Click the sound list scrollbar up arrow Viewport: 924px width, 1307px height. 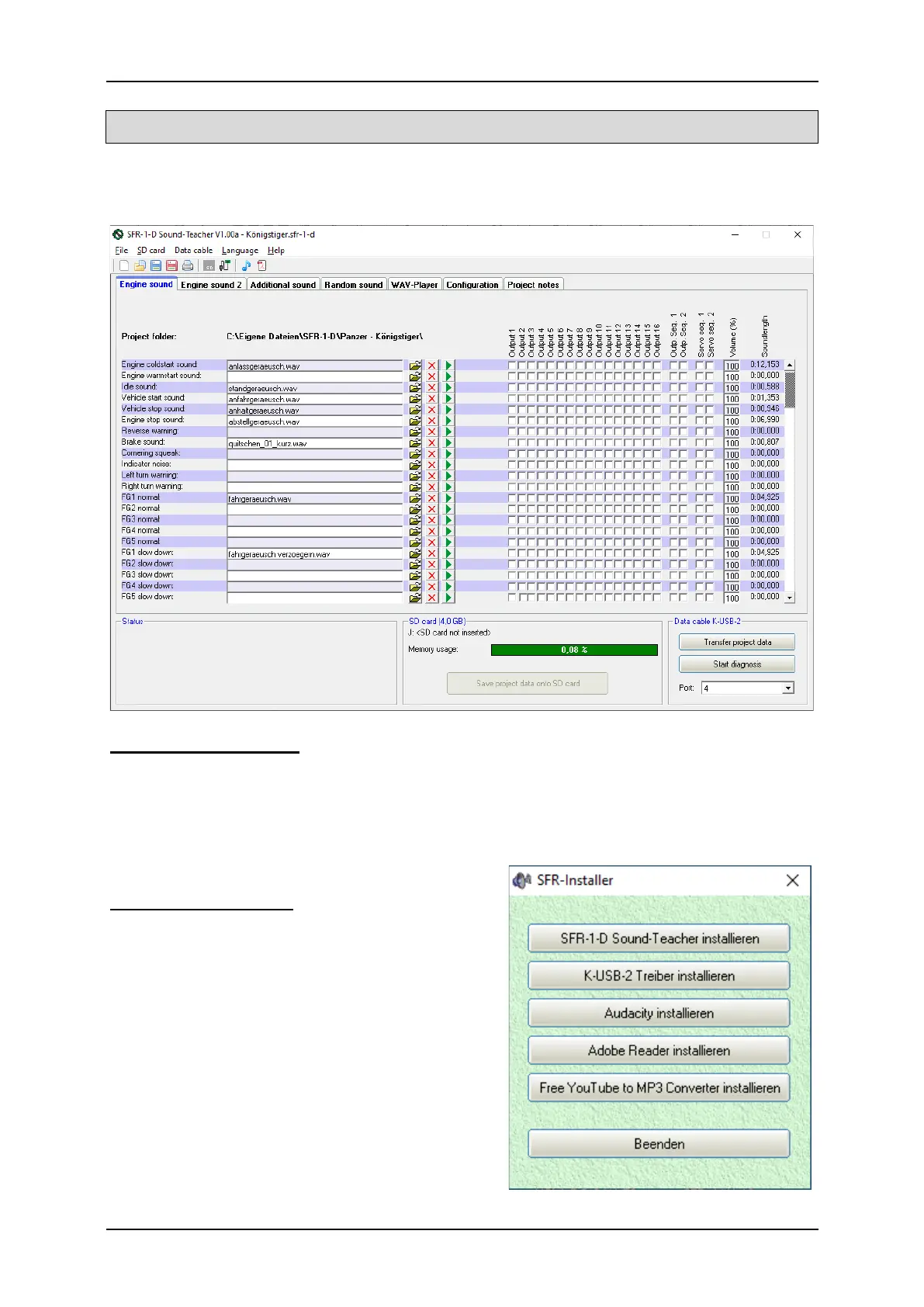(790, 365)
